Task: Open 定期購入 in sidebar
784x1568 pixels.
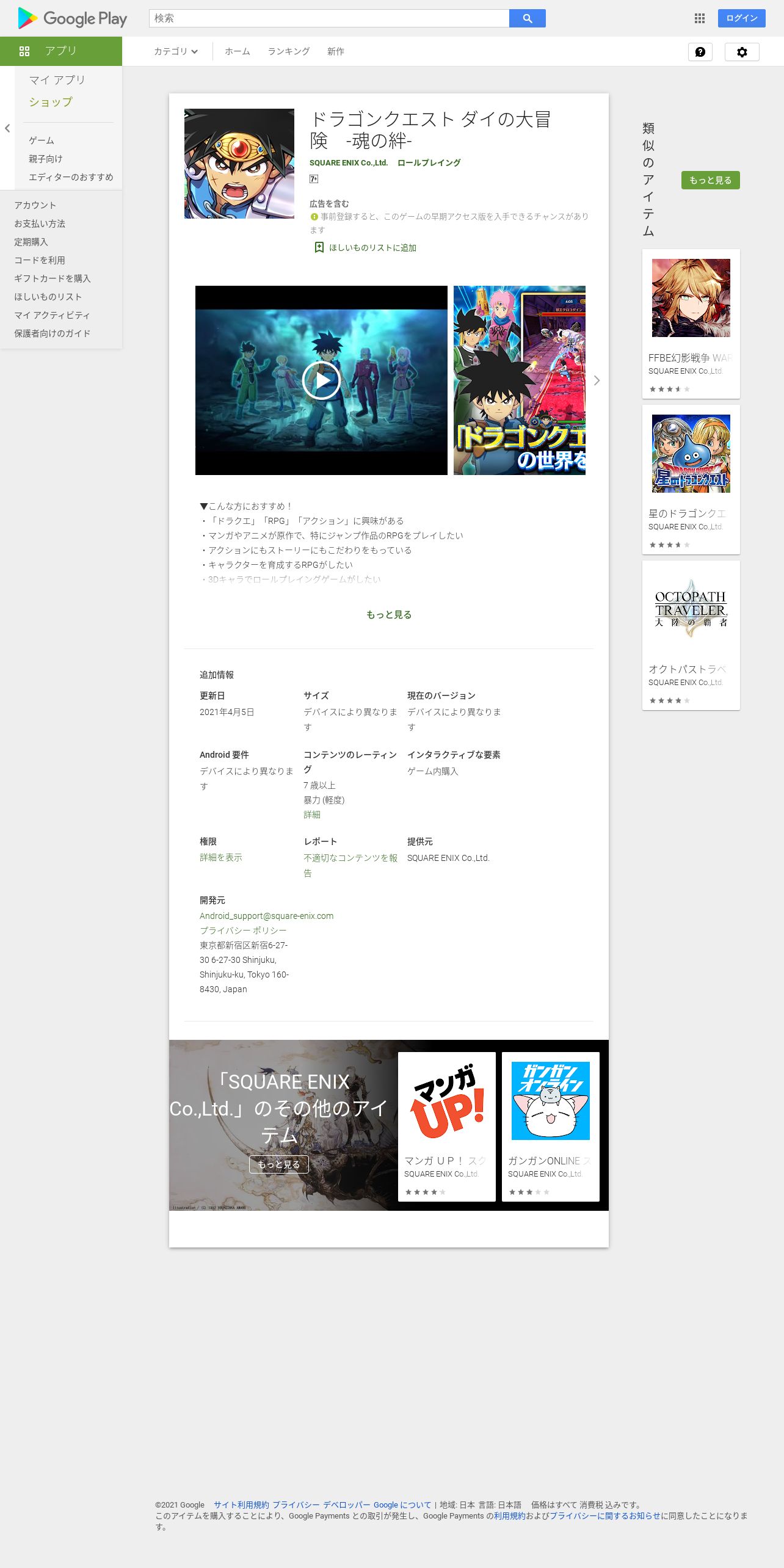Action: [31, 242]
